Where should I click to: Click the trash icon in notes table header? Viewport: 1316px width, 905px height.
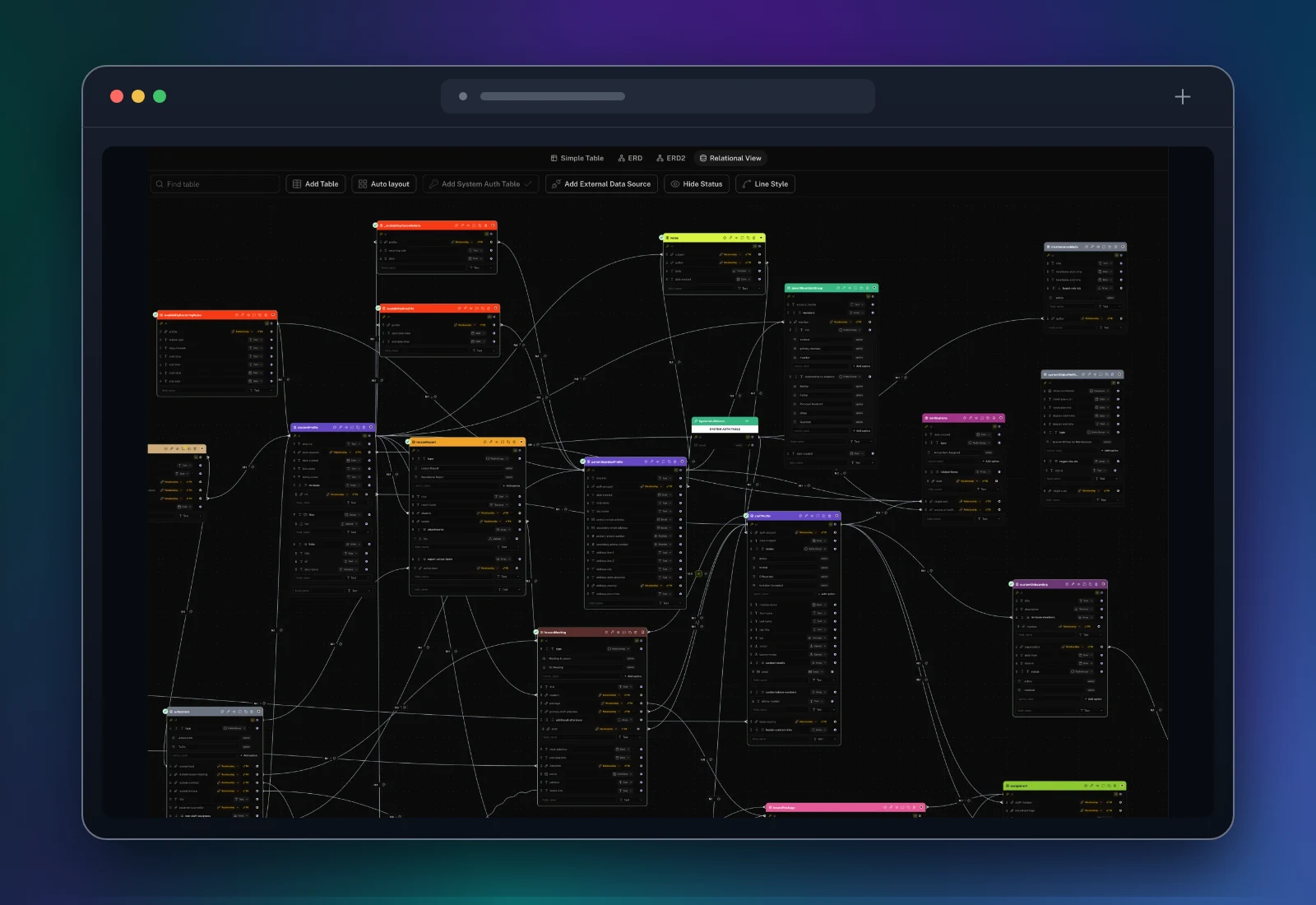pos(754,238)
